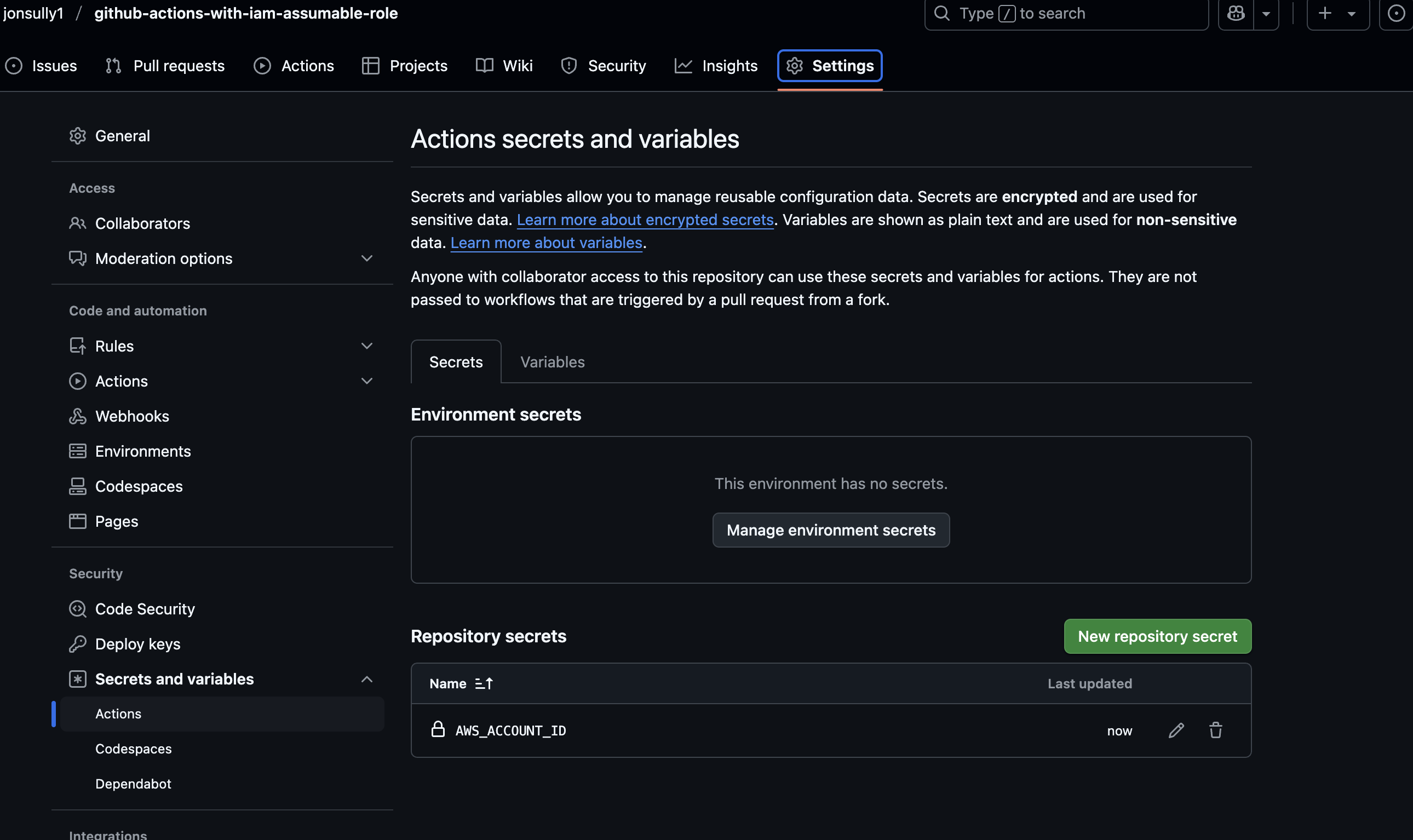
Task: Open the Wiki book icon
Action: click(485, 66)
